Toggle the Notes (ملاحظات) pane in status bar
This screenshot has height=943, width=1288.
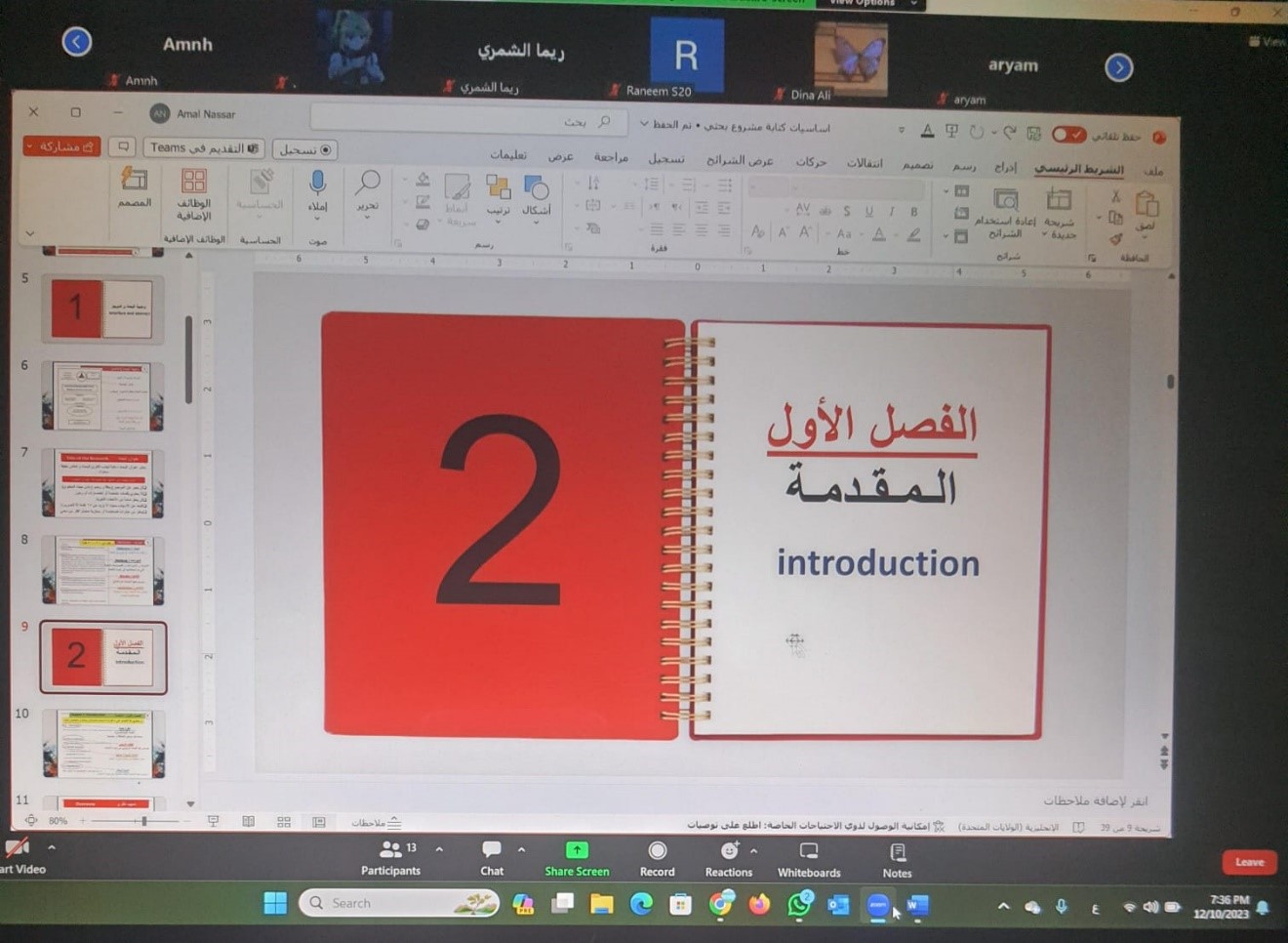376,823
